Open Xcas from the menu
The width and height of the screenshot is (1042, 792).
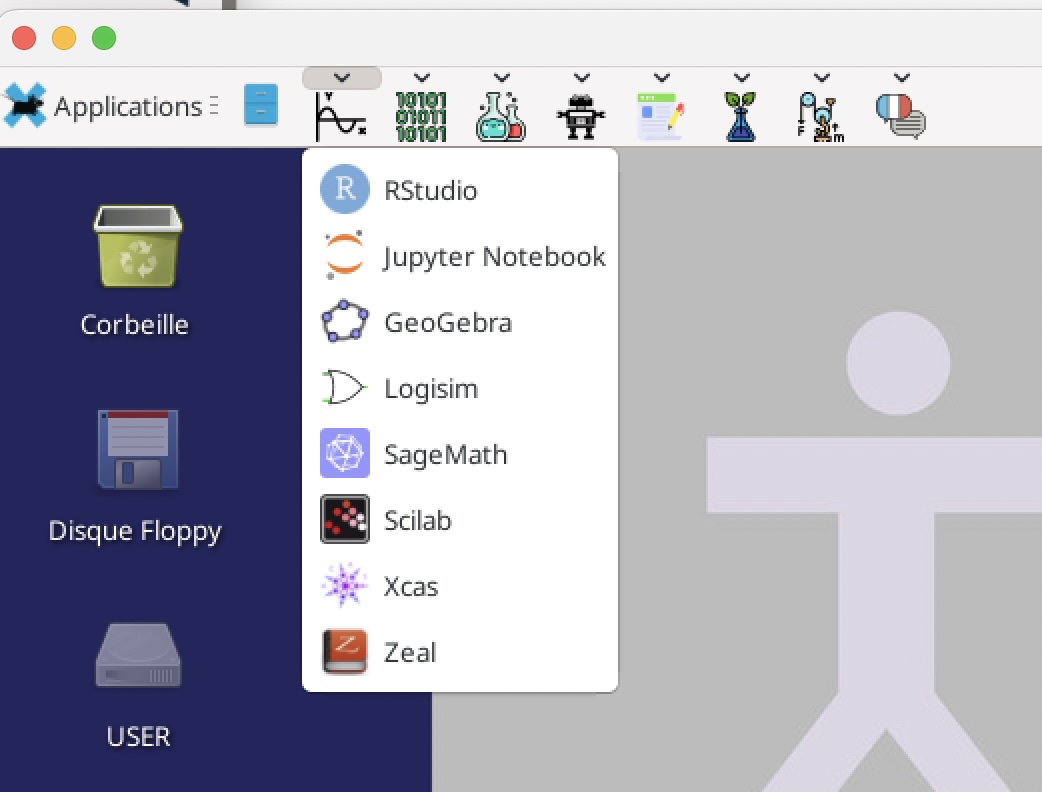pos(460,586)
